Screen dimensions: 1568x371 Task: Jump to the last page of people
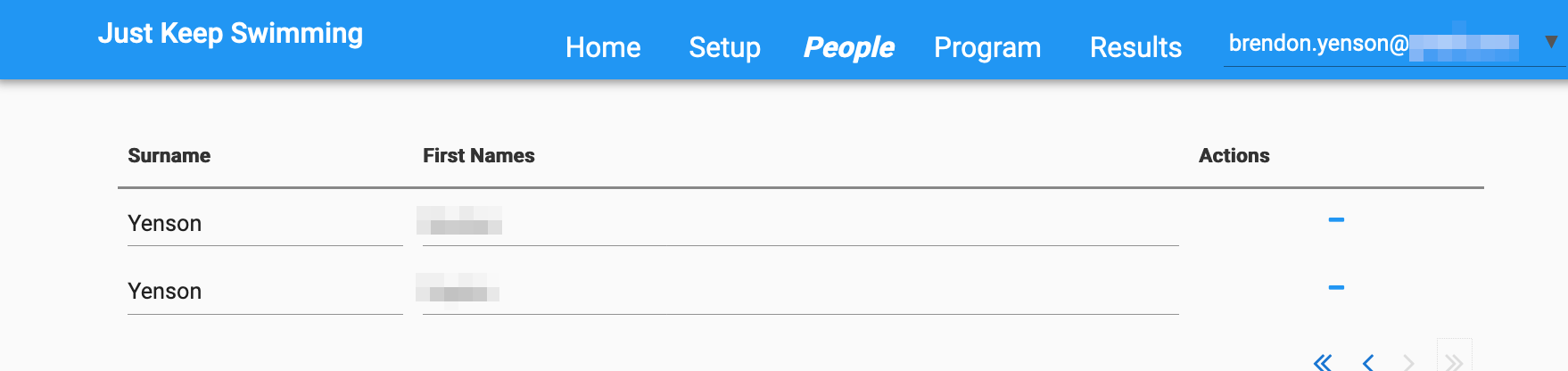tap(1454, 361)
